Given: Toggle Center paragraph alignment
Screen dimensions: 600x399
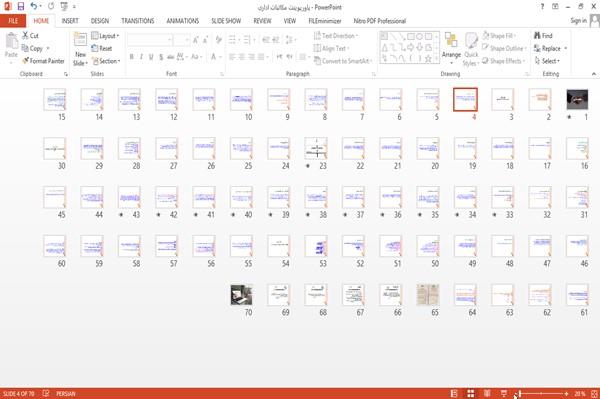Looking at the screenshot, I should [x=242, y=57].
